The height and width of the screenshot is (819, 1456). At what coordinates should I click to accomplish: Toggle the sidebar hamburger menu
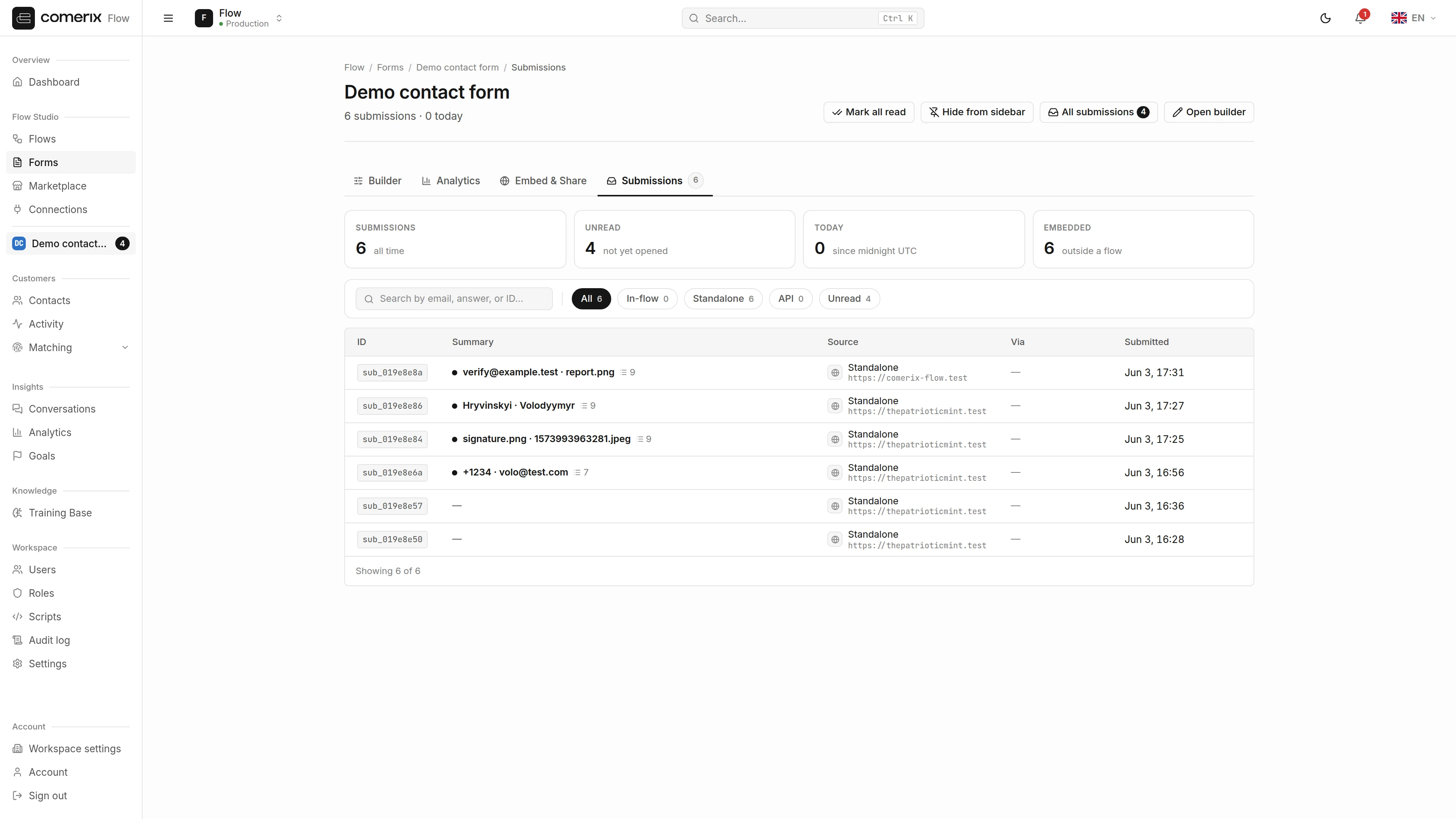168,18
